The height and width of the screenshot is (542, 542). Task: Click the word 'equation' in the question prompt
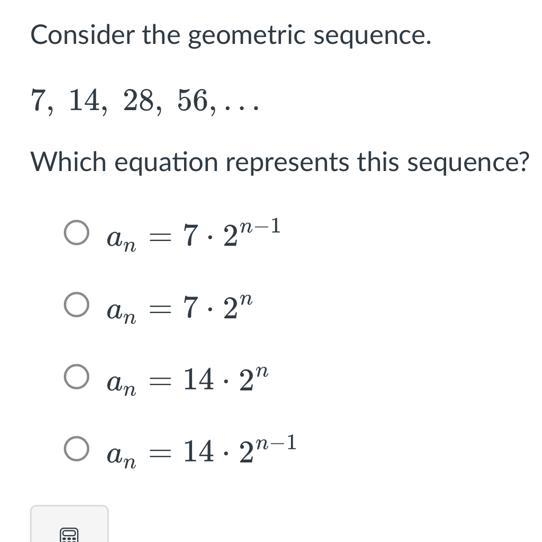coord(166,163)
